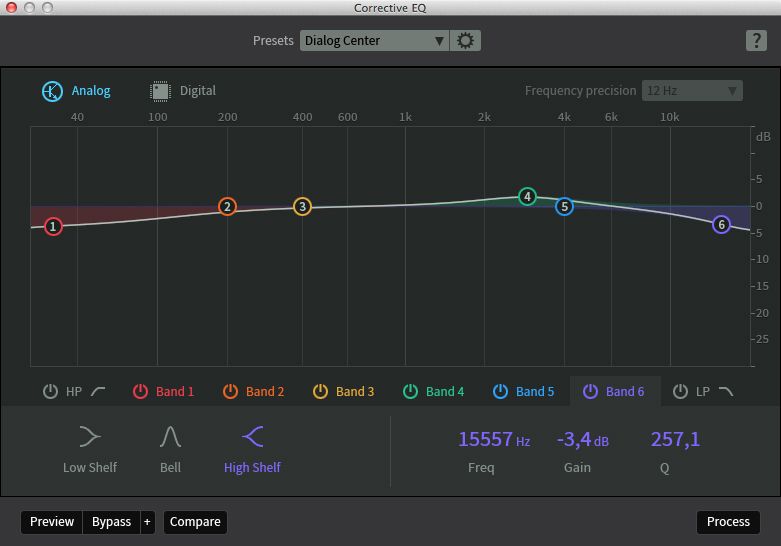
Task: Click the 15557 Hz frequency value
Action: (494, 439)
